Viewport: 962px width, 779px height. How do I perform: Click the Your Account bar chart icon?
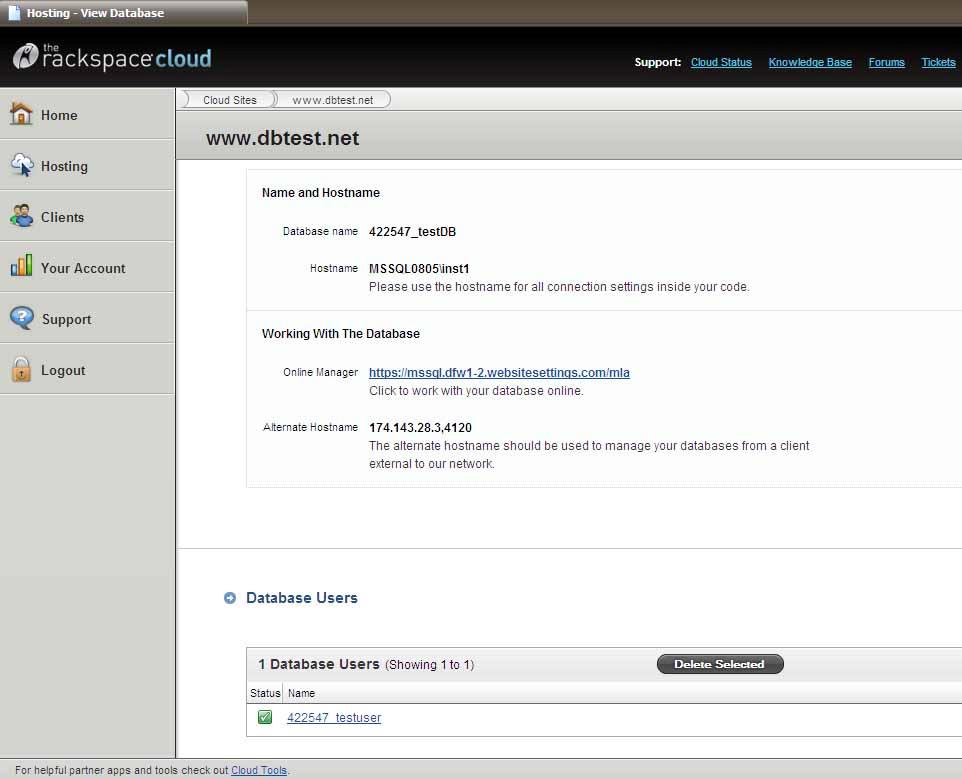click(21, 266)
